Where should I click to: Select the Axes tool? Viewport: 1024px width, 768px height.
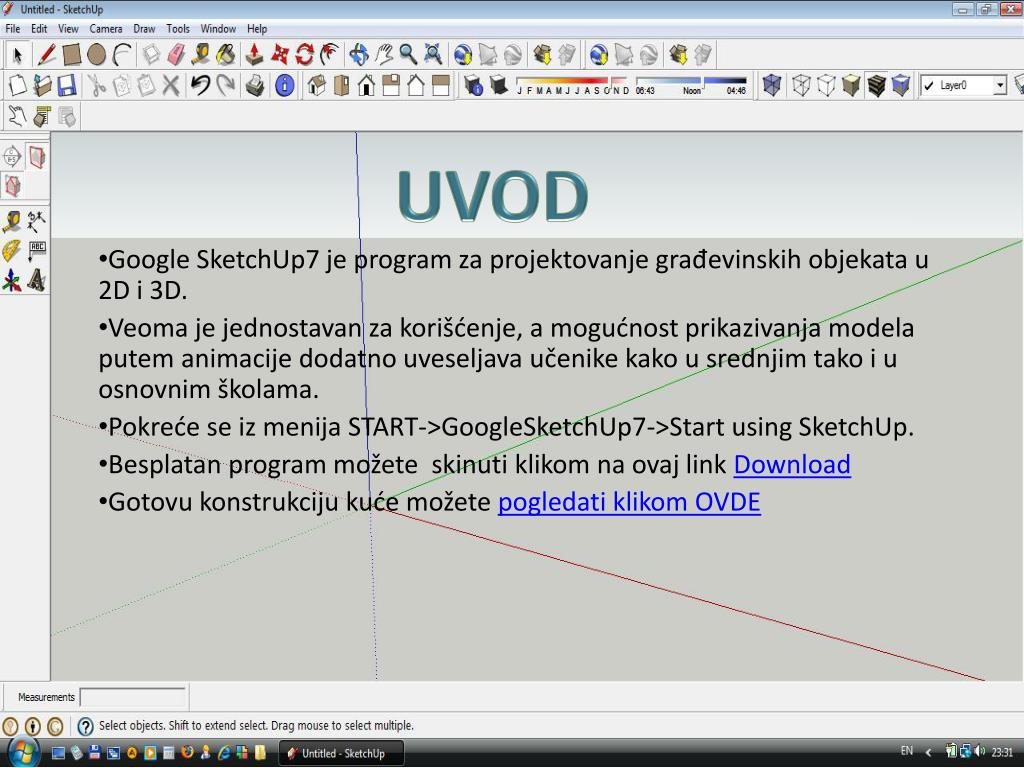(12, 281)
